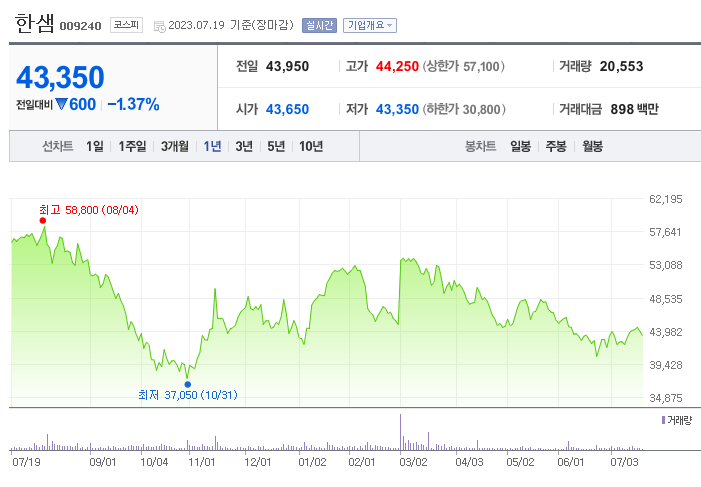Click the 하한가 30,800 text
This screenshot has width=701, height=487.
tap(465, 109)
